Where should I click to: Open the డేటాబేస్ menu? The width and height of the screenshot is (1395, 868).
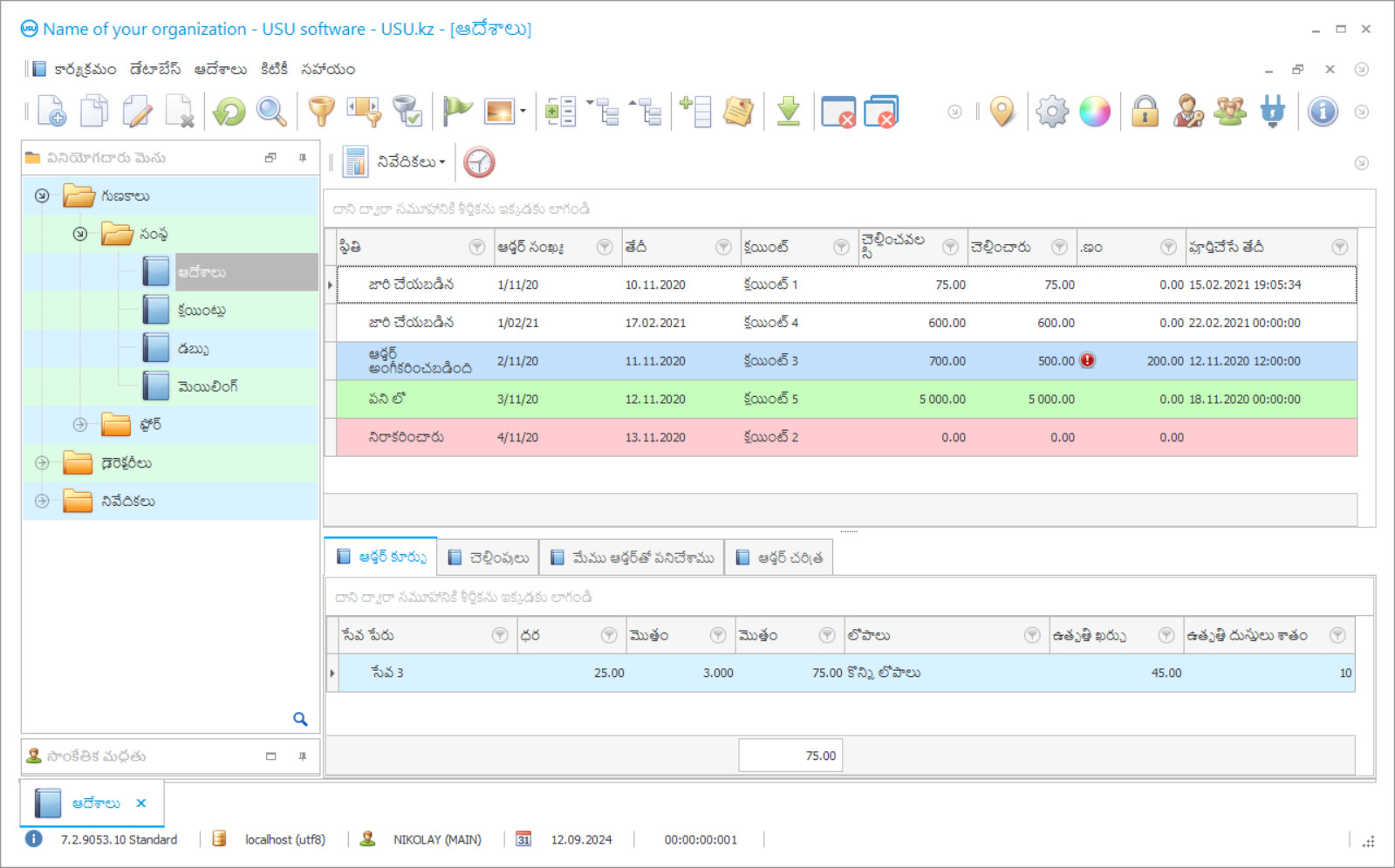point(155,69)
